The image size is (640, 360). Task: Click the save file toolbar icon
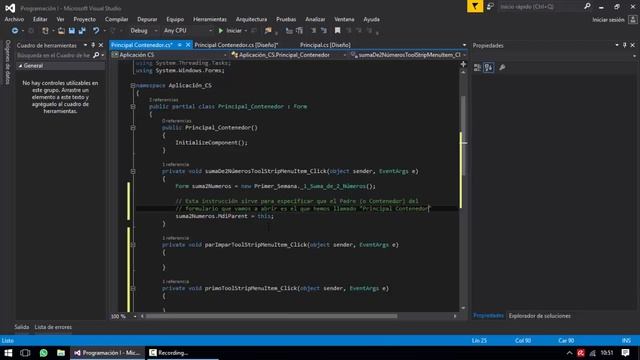(x=72, y=31)
